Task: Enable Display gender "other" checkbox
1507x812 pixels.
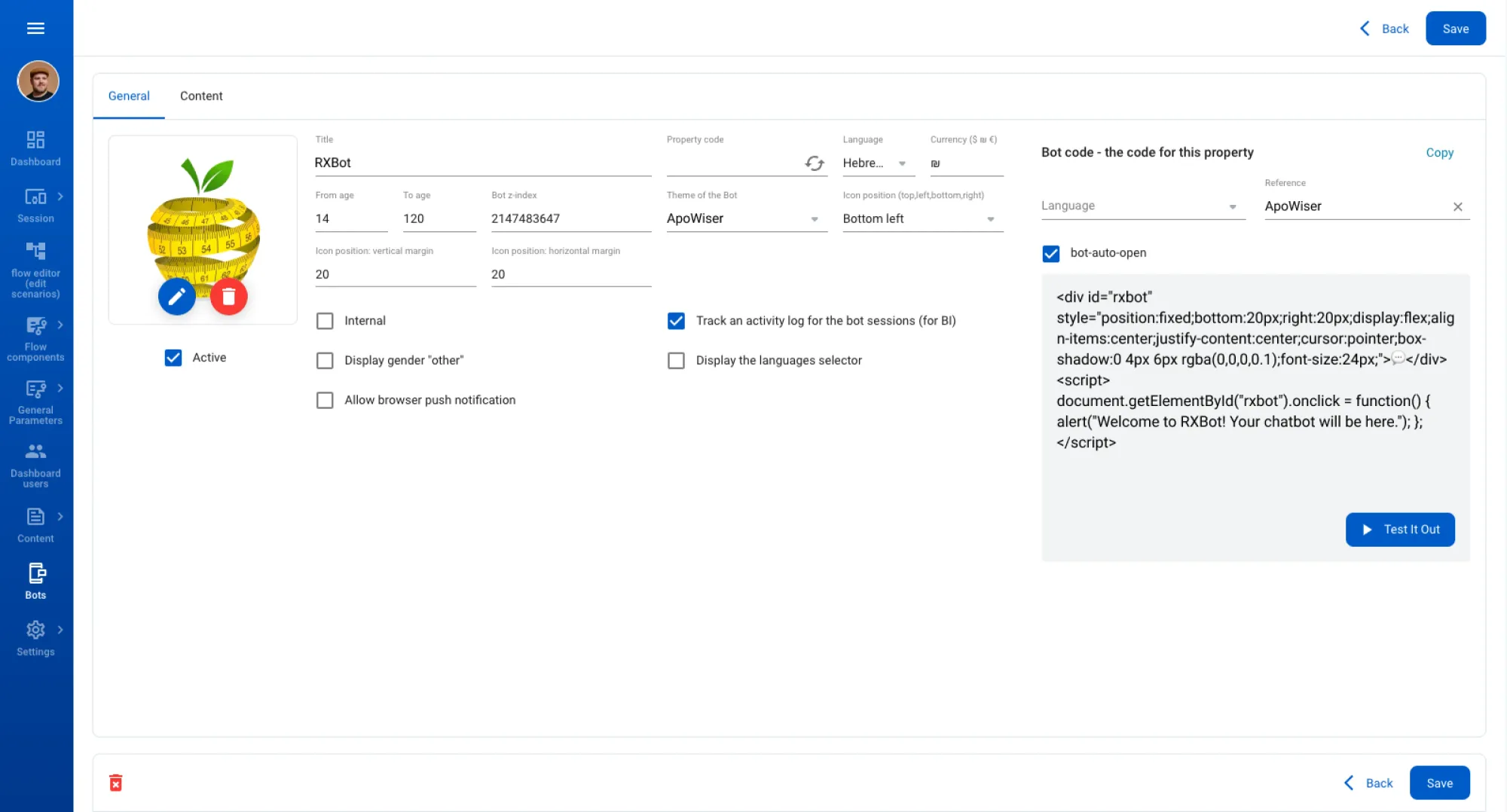Action: click(x=325, y=361)
